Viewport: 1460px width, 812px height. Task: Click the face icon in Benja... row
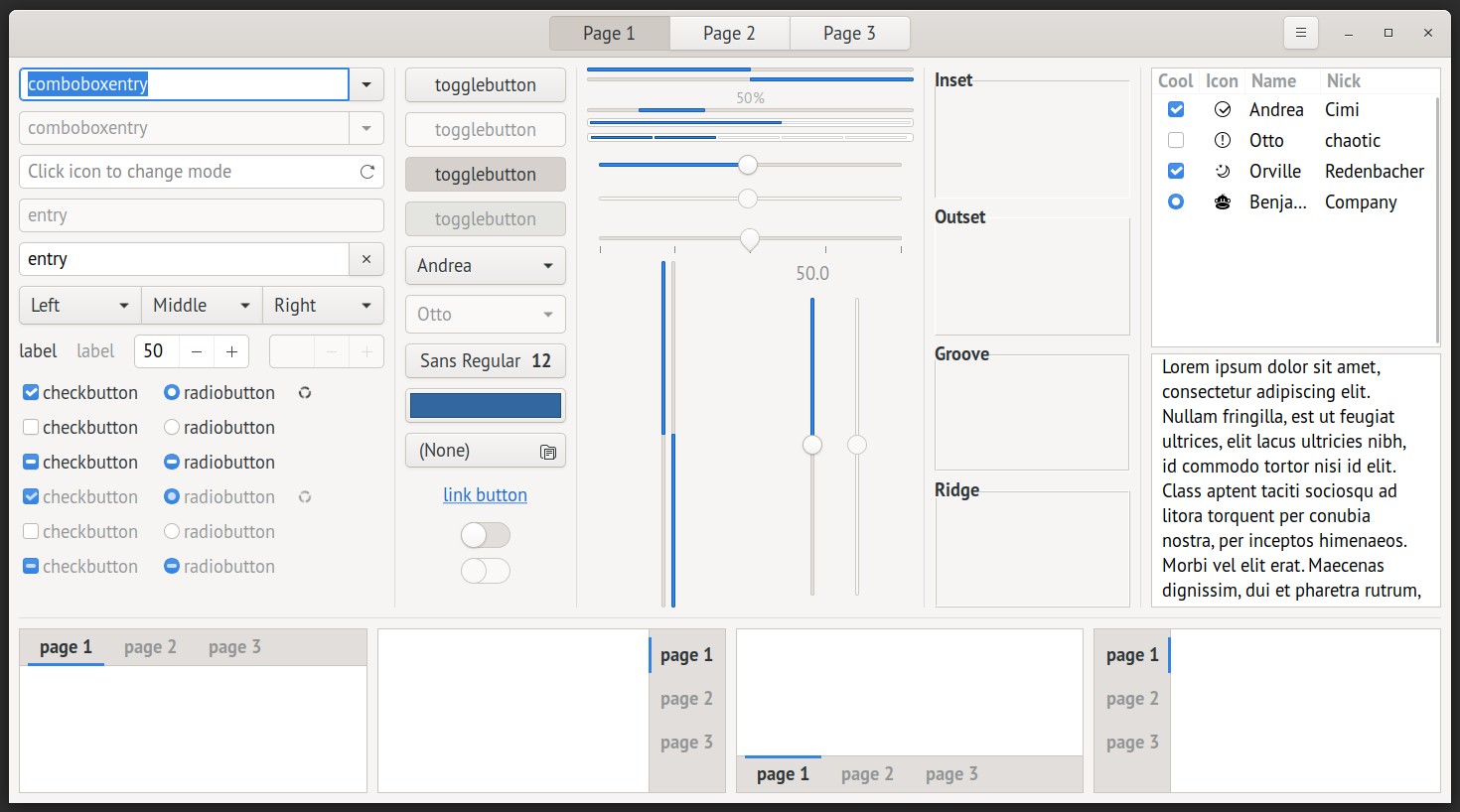click(1223, 203)
